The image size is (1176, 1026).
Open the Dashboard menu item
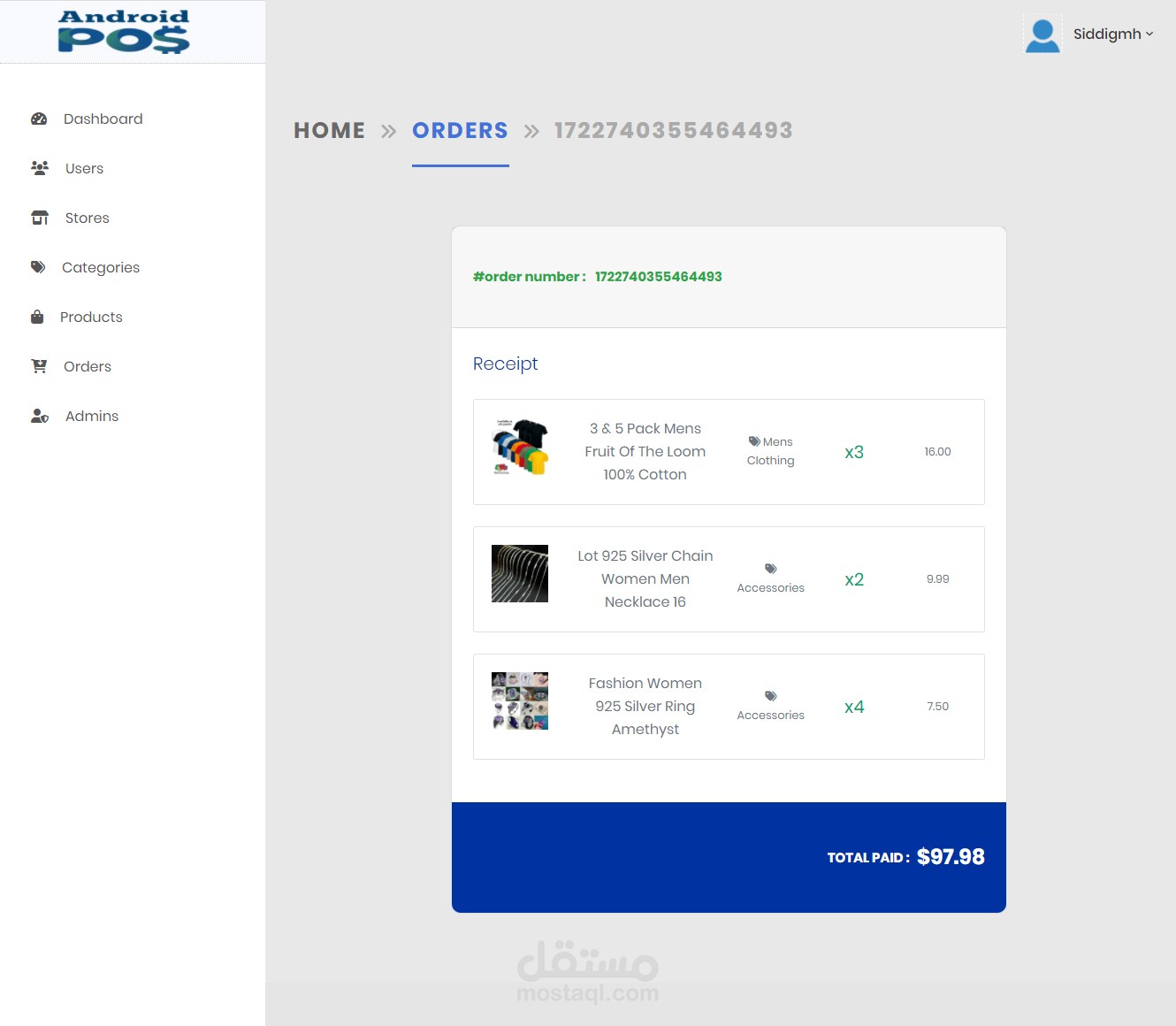[x=103, y=119]
